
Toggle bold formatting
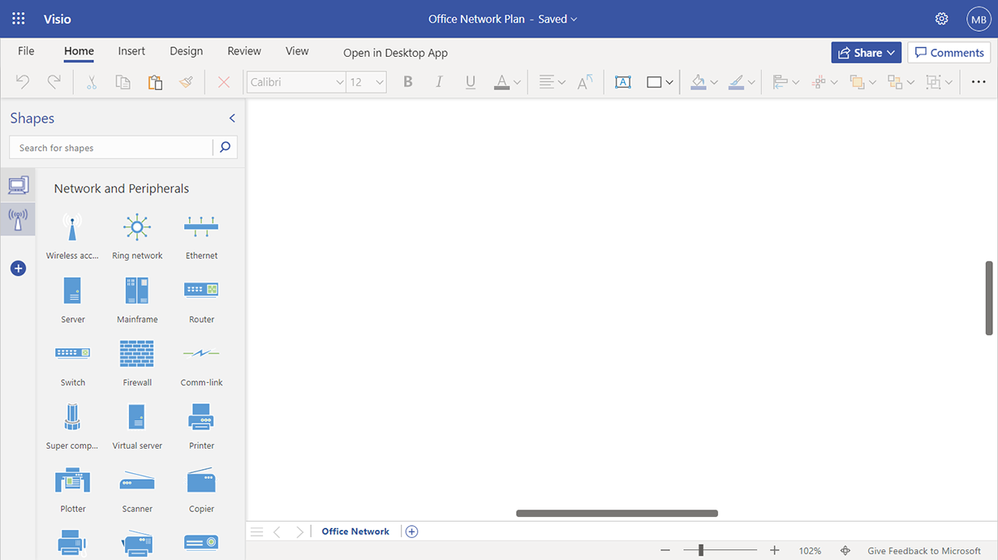coord(408,82)
